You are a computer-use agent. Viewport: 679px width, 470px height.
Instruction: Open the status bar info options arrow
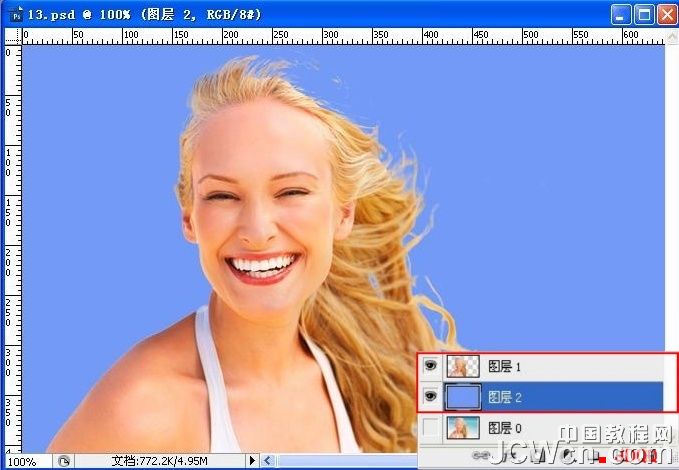point(253,462)
